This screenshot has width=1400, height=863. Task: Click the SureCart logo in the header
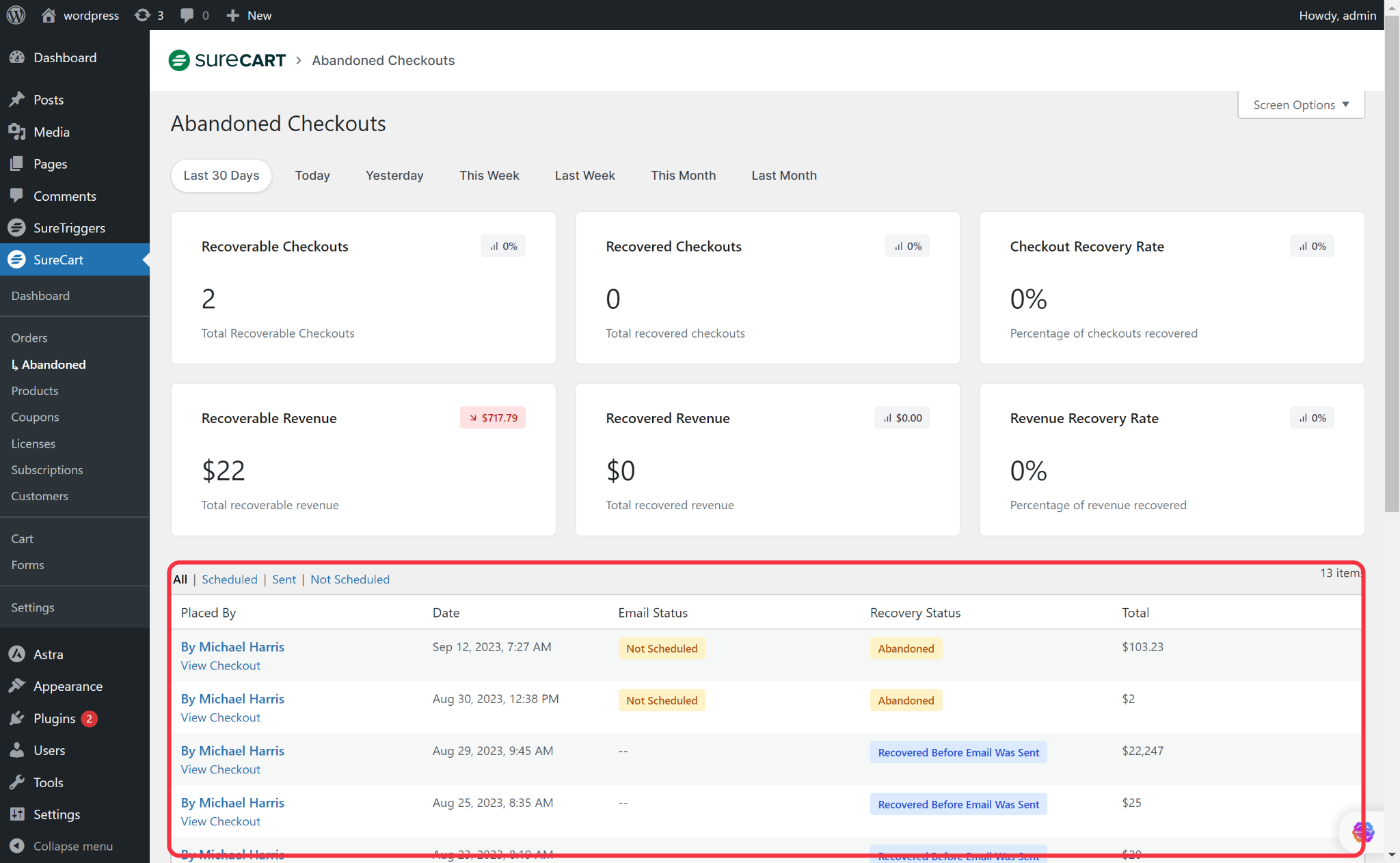(227, 60)
